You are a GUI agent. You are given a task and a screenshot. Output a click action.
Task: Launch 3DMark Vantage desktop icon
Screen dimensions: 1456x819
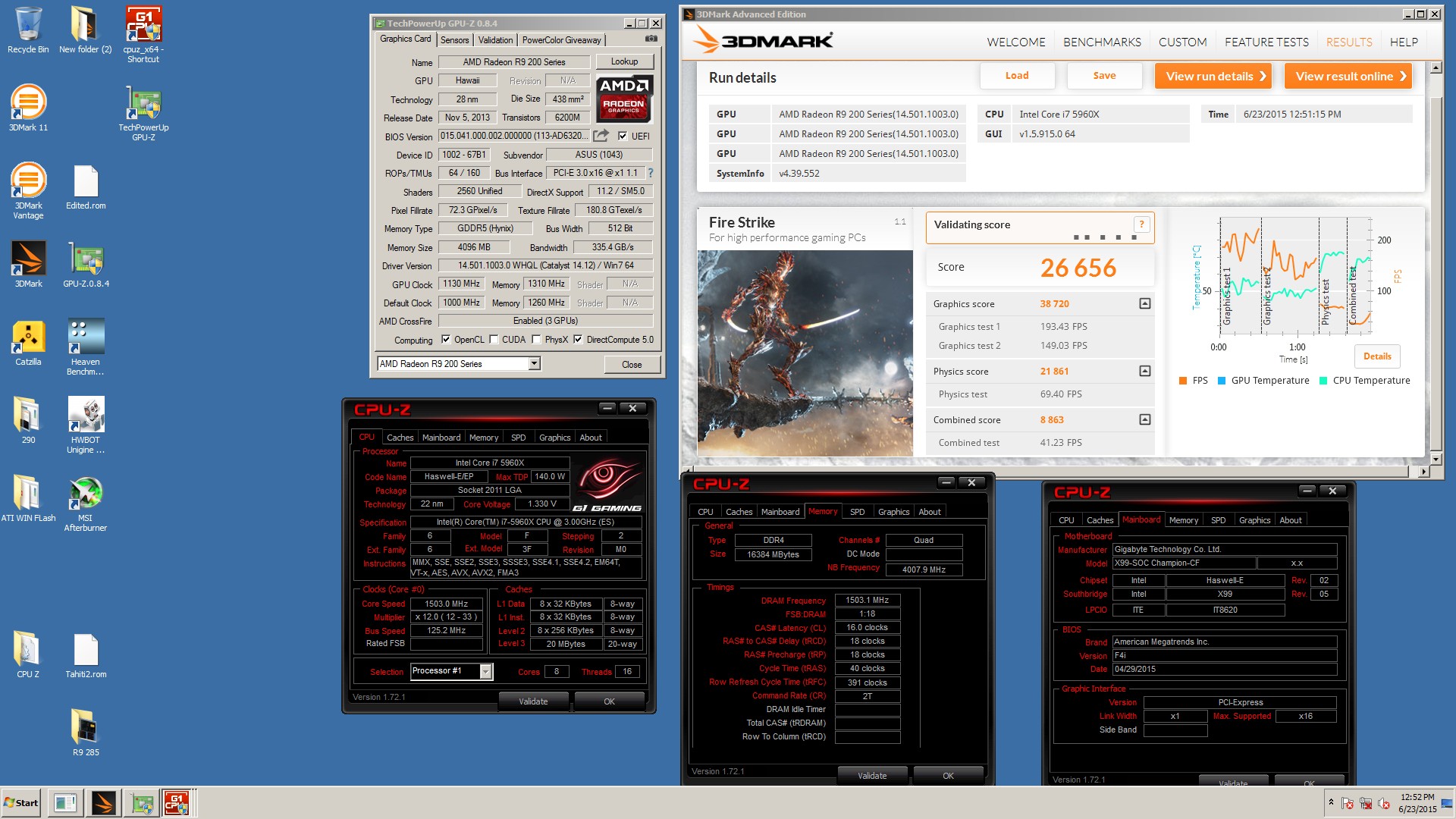[28, 191]
